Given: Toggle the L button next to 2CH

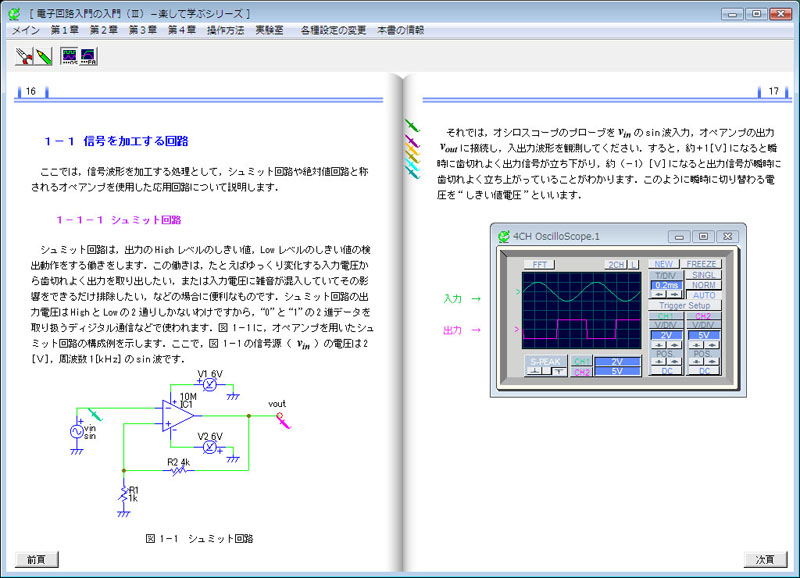Looking at the screenshot, I should click(x=633, y=264).
